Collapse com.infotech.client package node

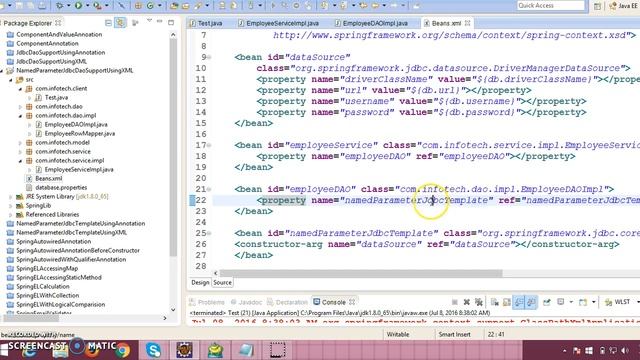[20, 89]
